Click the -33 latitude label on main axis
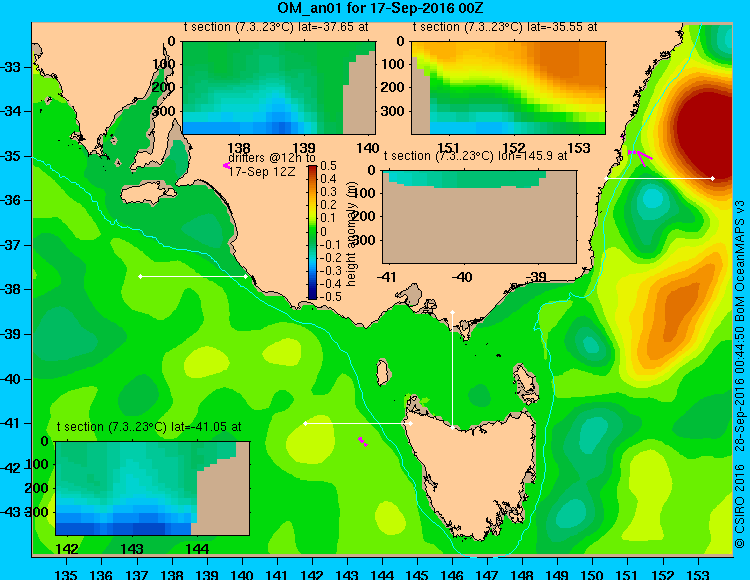 (x=11, y=67)
